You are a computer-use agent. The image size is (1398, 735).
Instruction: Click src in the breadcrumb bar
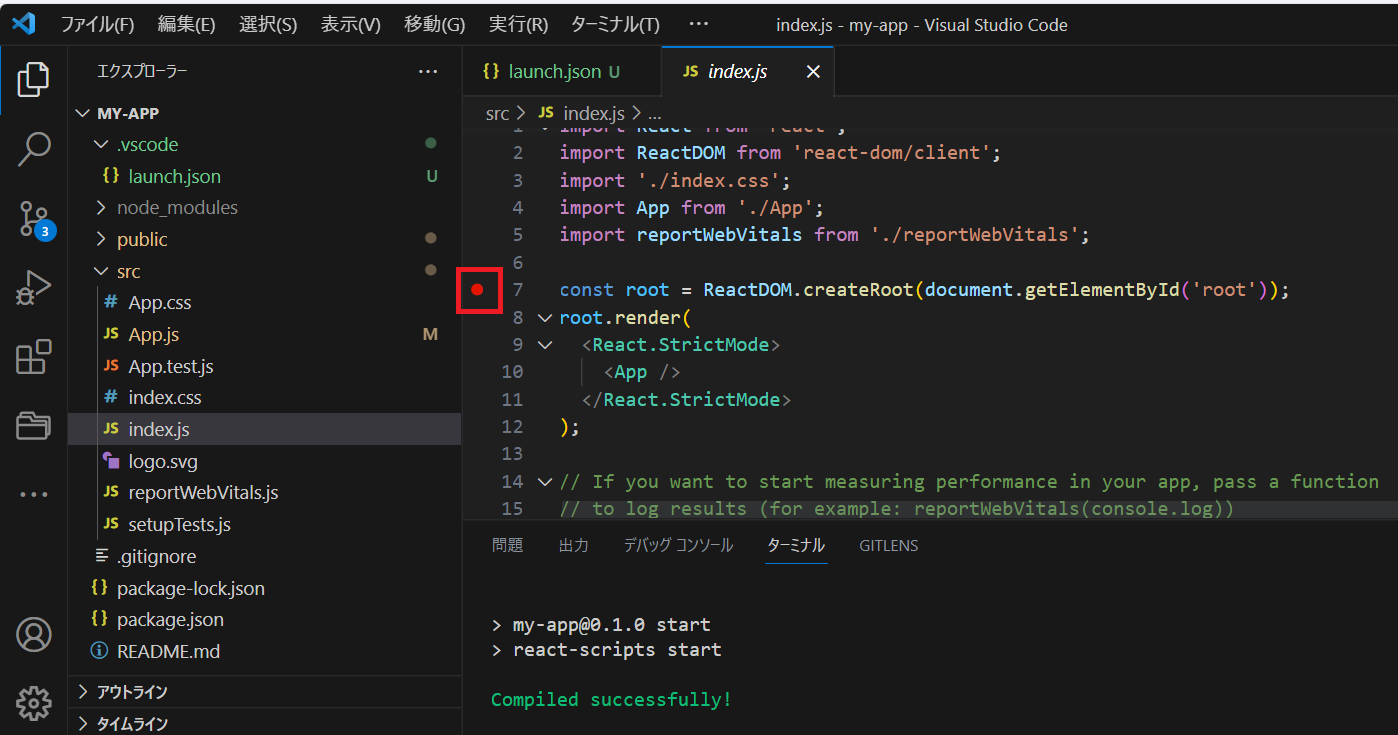(497, 113)
